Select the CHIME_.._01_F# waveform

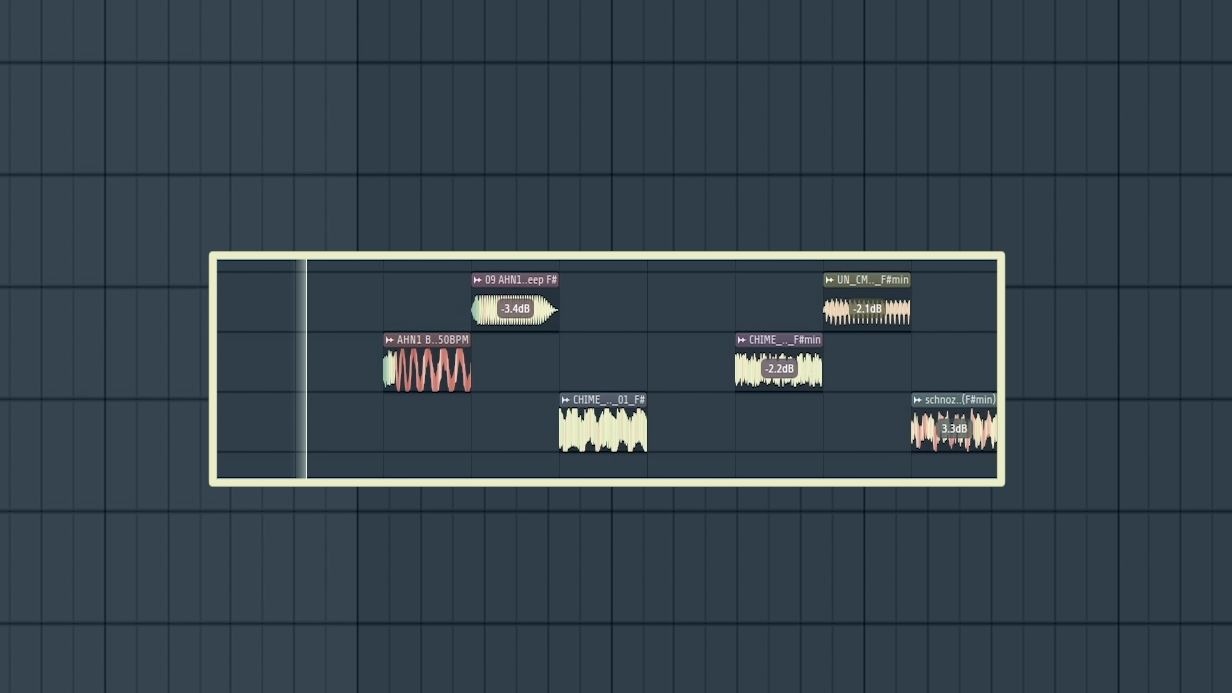coord(602,430)
